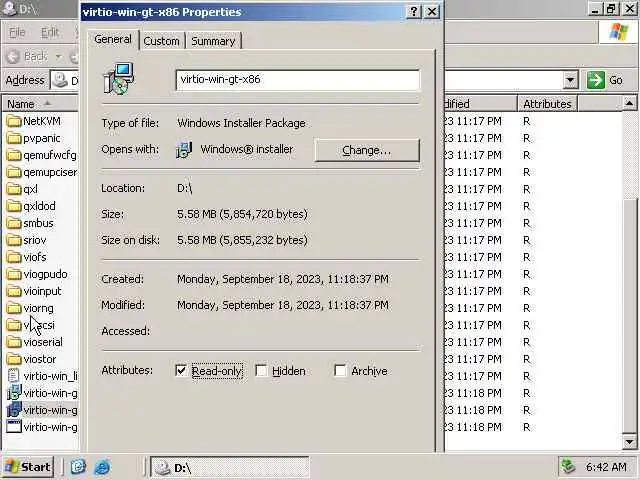Click the selected virtio-win-g installer file
The height and width of the screenshot is (480, 640).
tap(42, 410)
